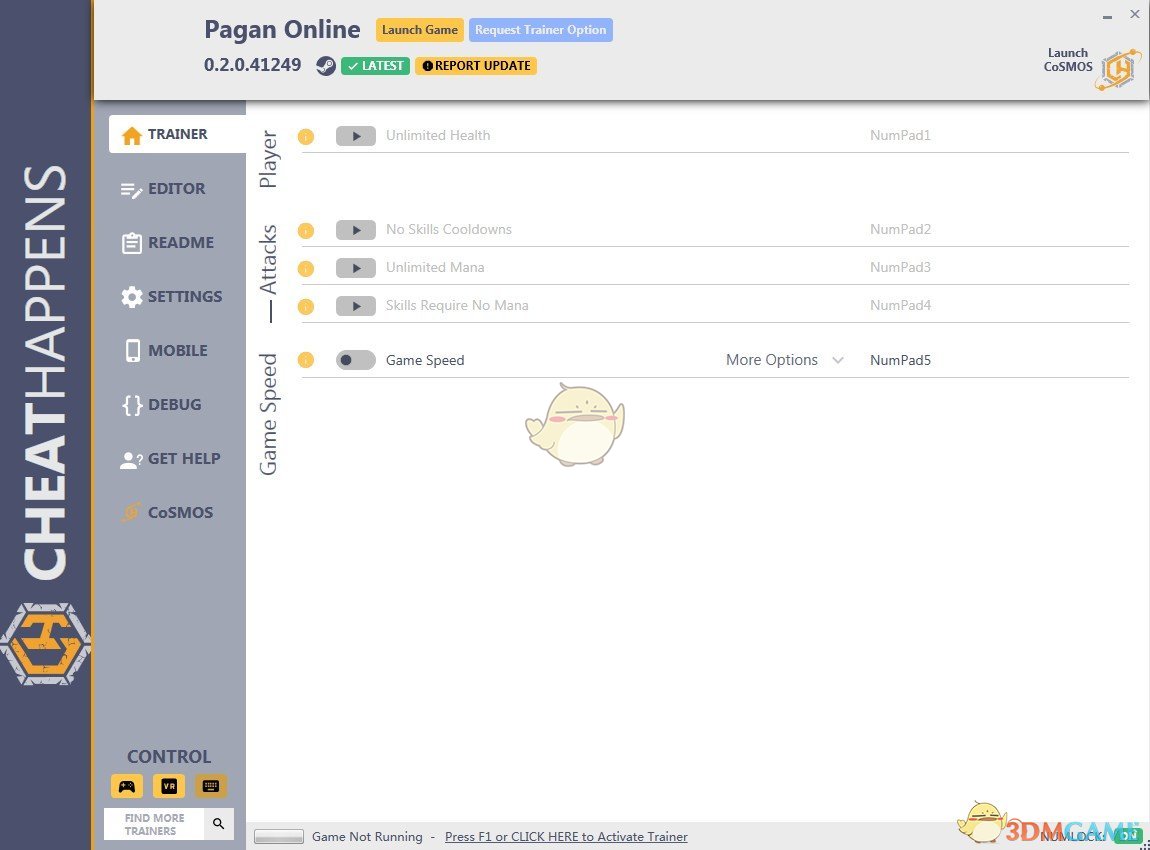Screen dimensions: 1150x850
Task: Switch to the EDITOR tab
Action: point(176,188)
